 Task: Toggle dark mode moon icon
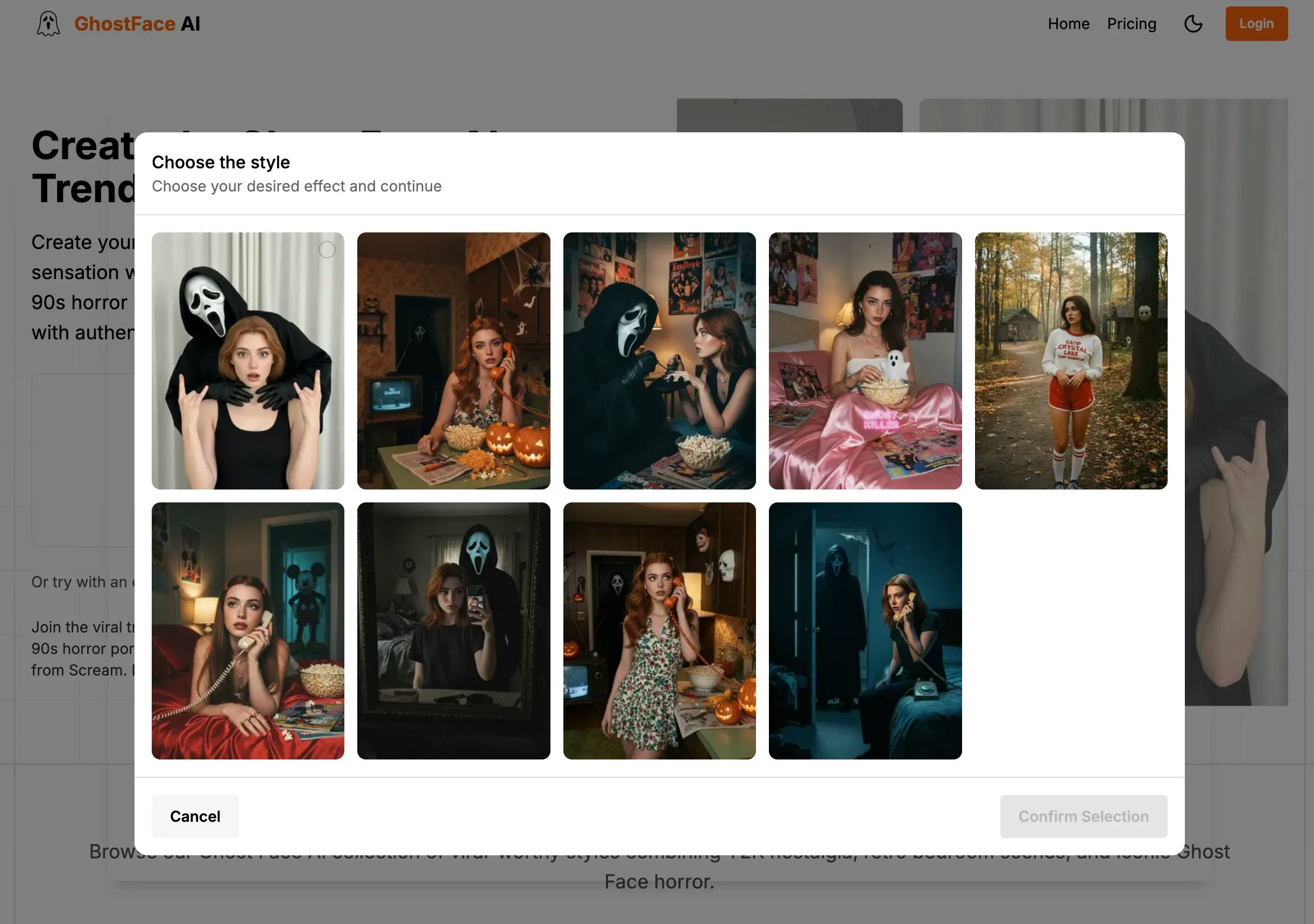1193,24
